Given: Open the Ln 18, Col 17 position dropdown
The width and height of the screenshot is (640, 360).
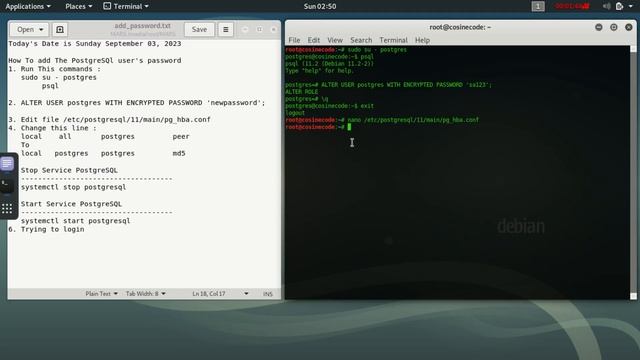Looking at the screenshot, I should tap(220, 293).
